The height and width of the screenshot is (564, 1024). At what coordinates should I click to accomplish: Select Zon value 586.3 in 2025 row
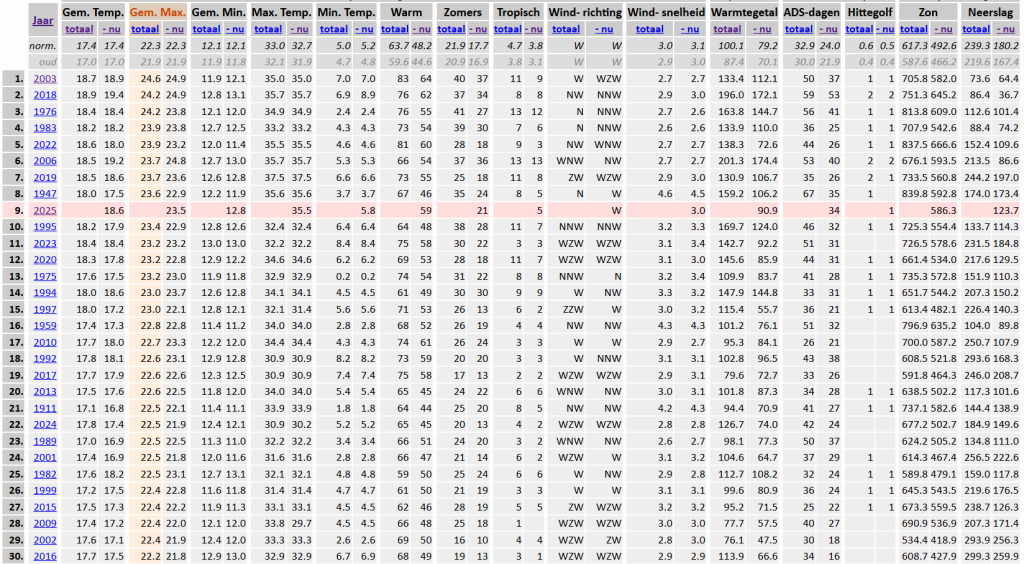944,210
